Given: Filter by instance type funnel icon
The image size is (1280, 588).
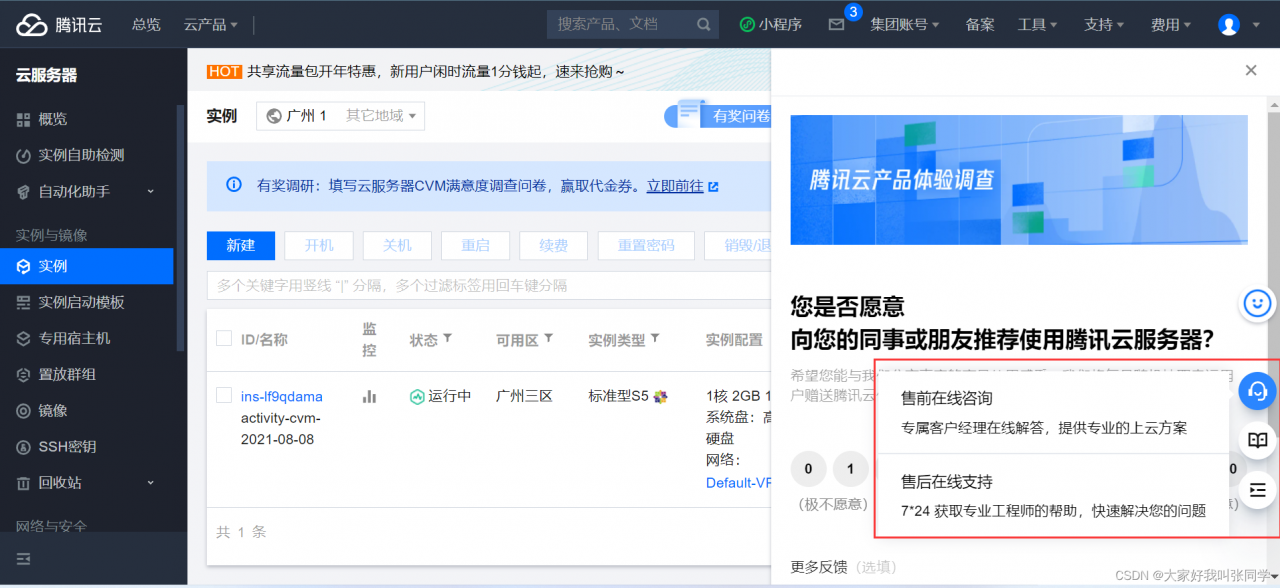Looking at the screenshot, I should 654,338.
